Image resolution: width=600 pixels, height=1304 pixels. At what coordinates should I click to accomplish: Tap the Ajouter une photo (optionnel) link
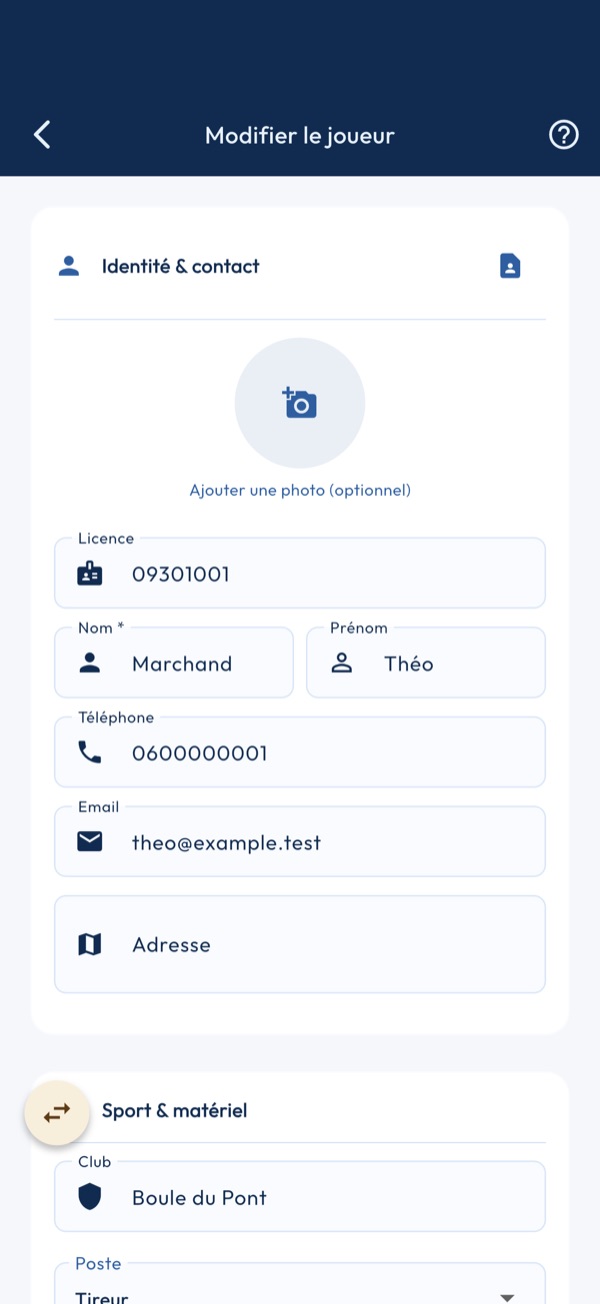300,490
